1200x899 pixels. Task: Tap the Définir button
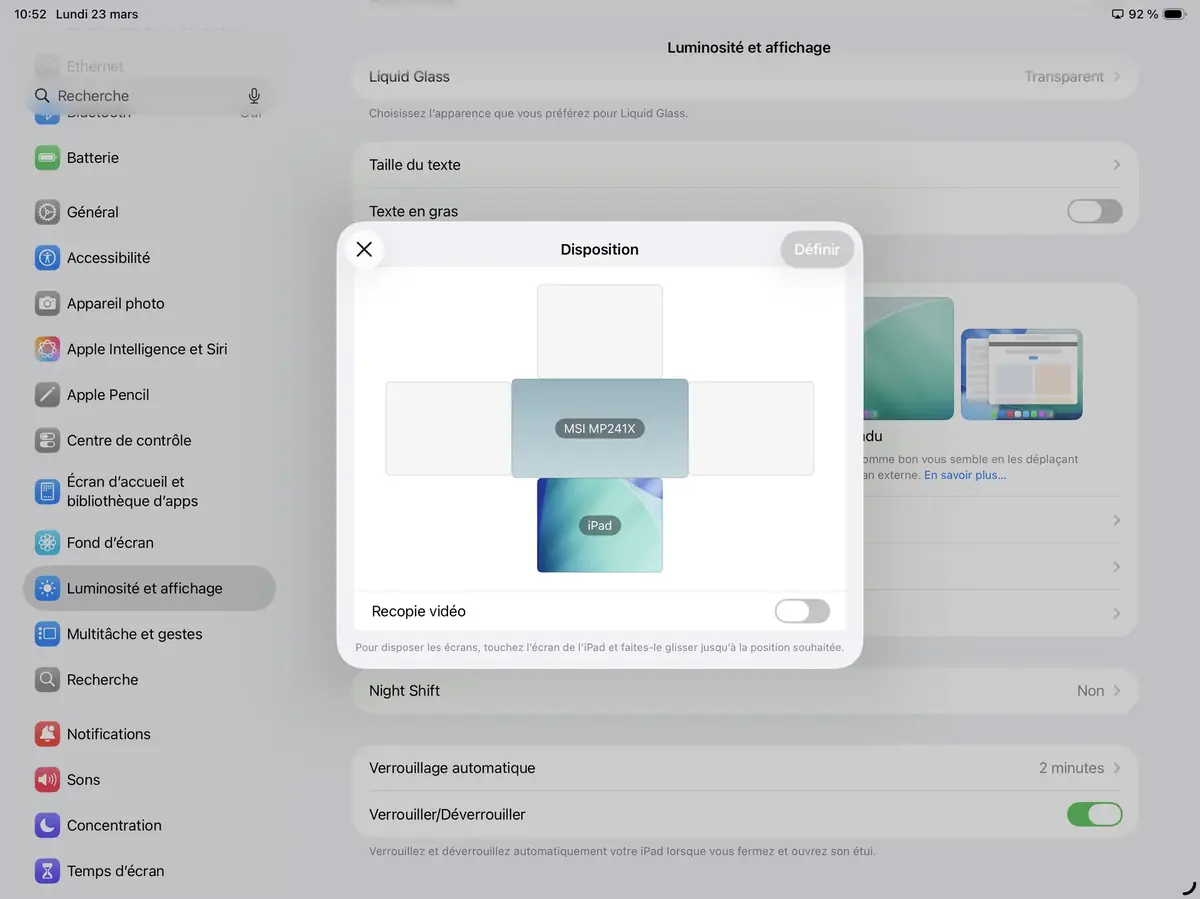[x=817, y=249]
